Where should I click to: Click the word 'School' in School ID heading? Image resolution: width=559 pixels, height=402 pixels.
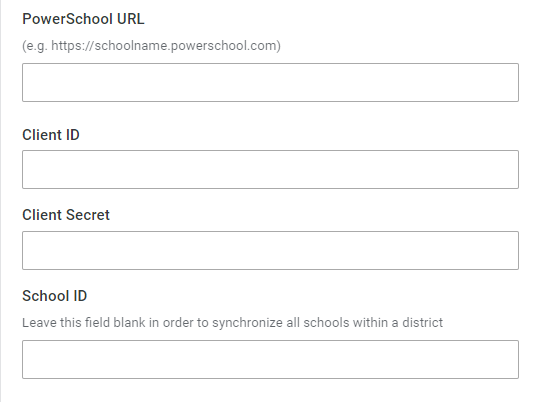tap(45, 296)
